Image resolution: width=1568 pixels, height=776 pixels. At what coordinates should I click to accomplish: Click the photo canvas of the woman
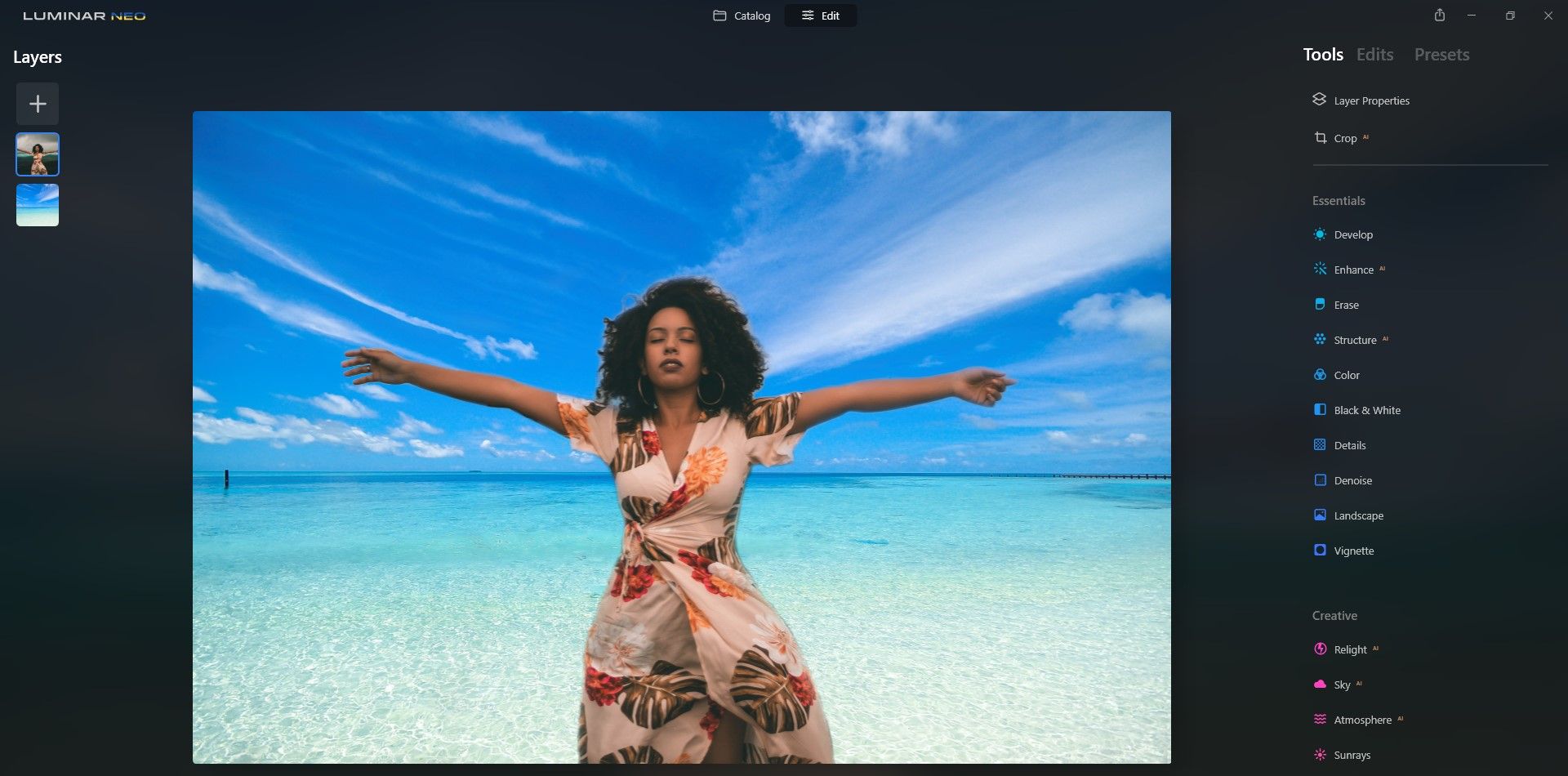click(x=682, y=437)
